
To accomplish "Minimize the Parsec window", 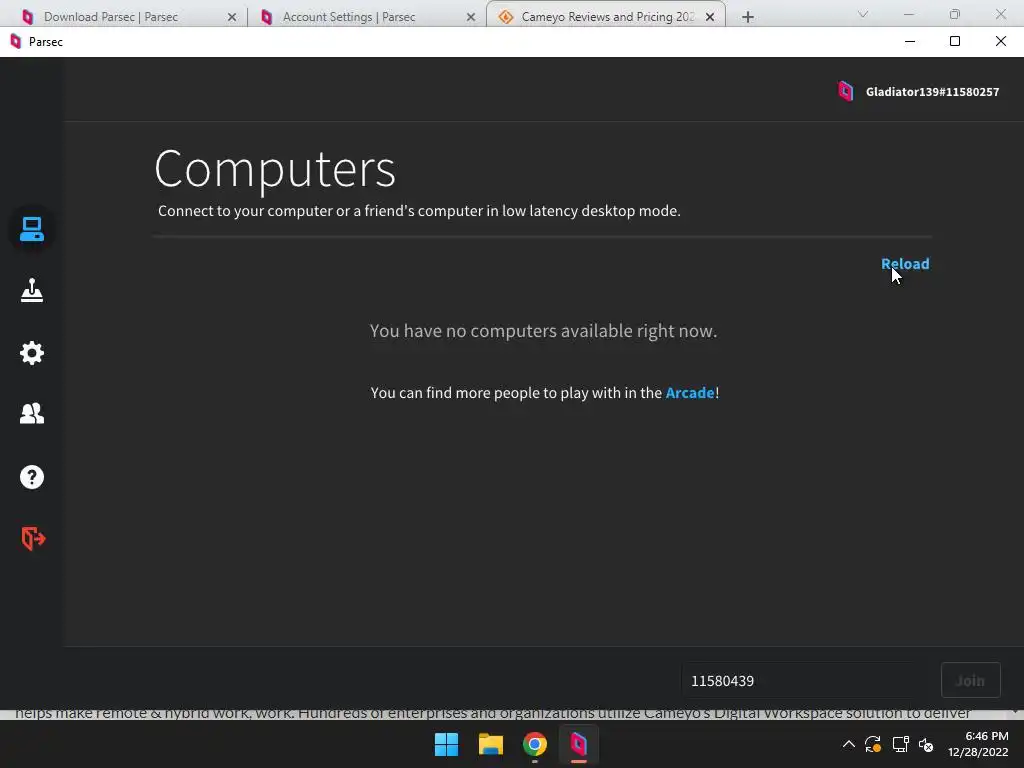I will [x=910, y=42].
